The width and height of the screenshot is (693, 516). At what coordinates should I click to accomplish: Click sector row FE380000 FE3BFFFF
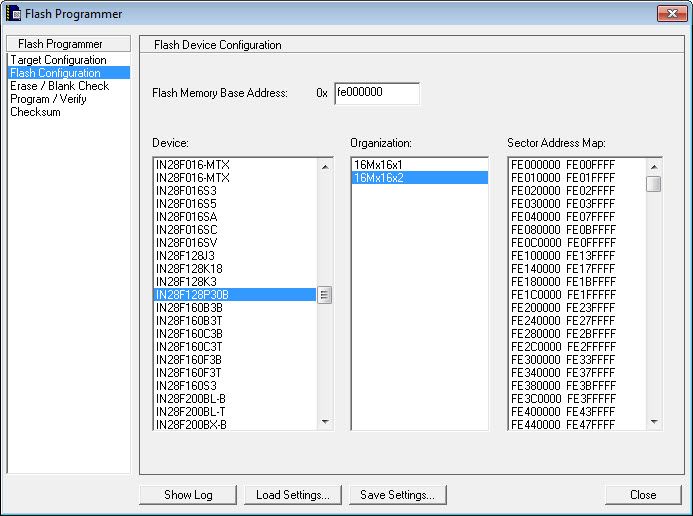577,386
